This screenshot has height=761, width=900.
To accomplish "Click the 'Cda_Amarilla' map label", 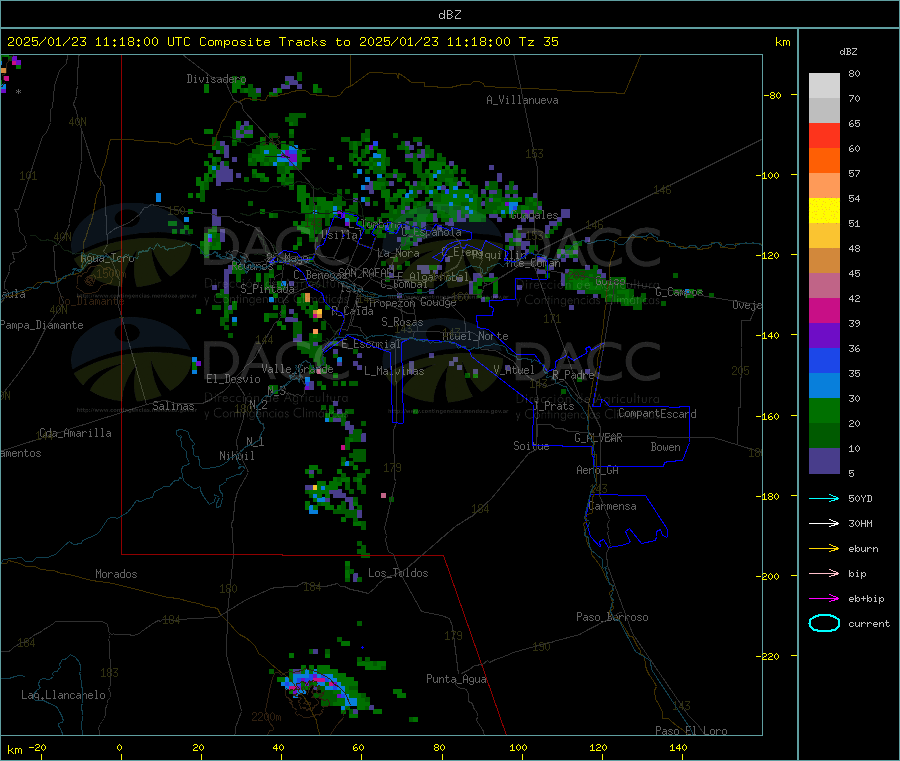I will 75,433.
